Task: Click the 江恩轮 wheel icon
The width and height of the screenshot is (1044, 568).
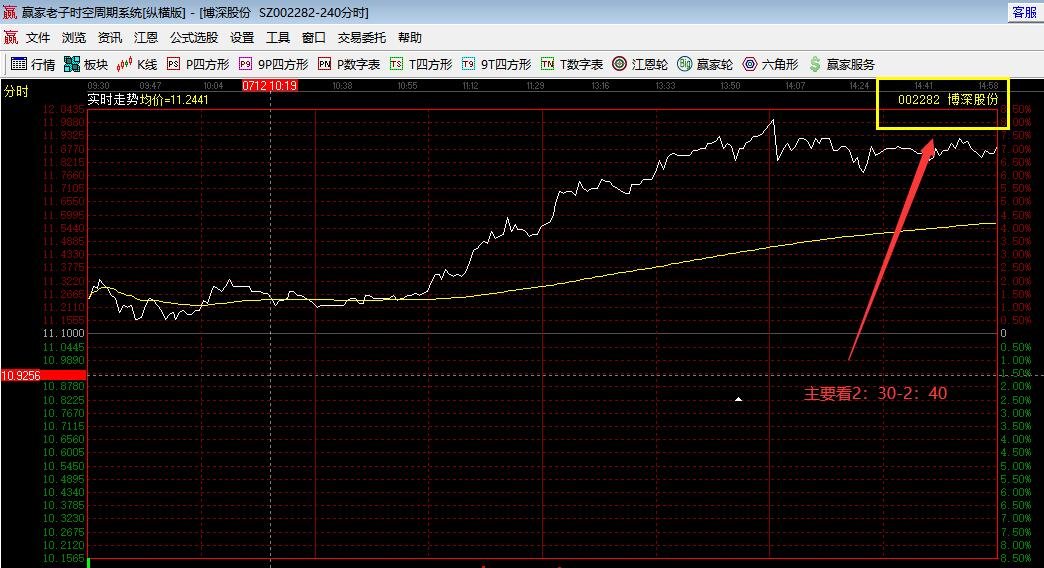Action: (x=619, y=64)
